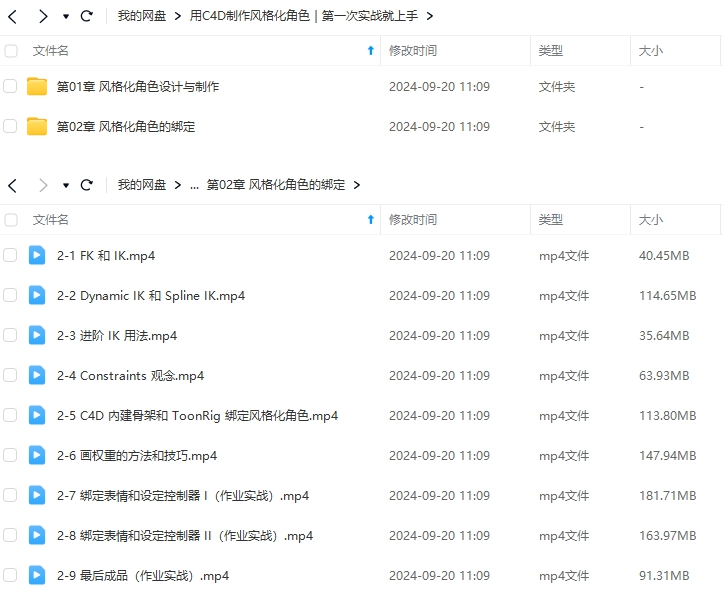Sort bottom panel by 大小 column
Screen dimensions: 723x597
coord(651,220)
